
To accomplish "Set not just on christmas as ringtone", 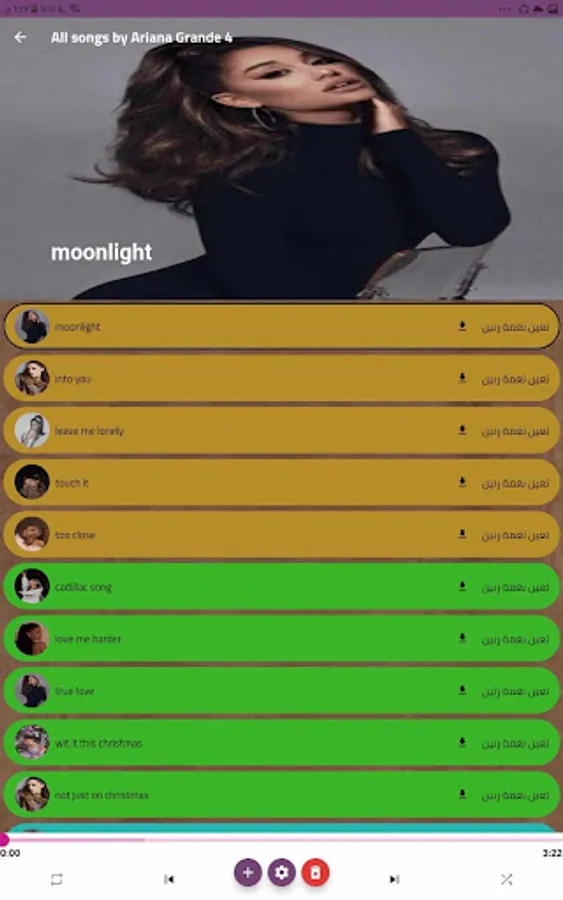I will coord(515,795).
